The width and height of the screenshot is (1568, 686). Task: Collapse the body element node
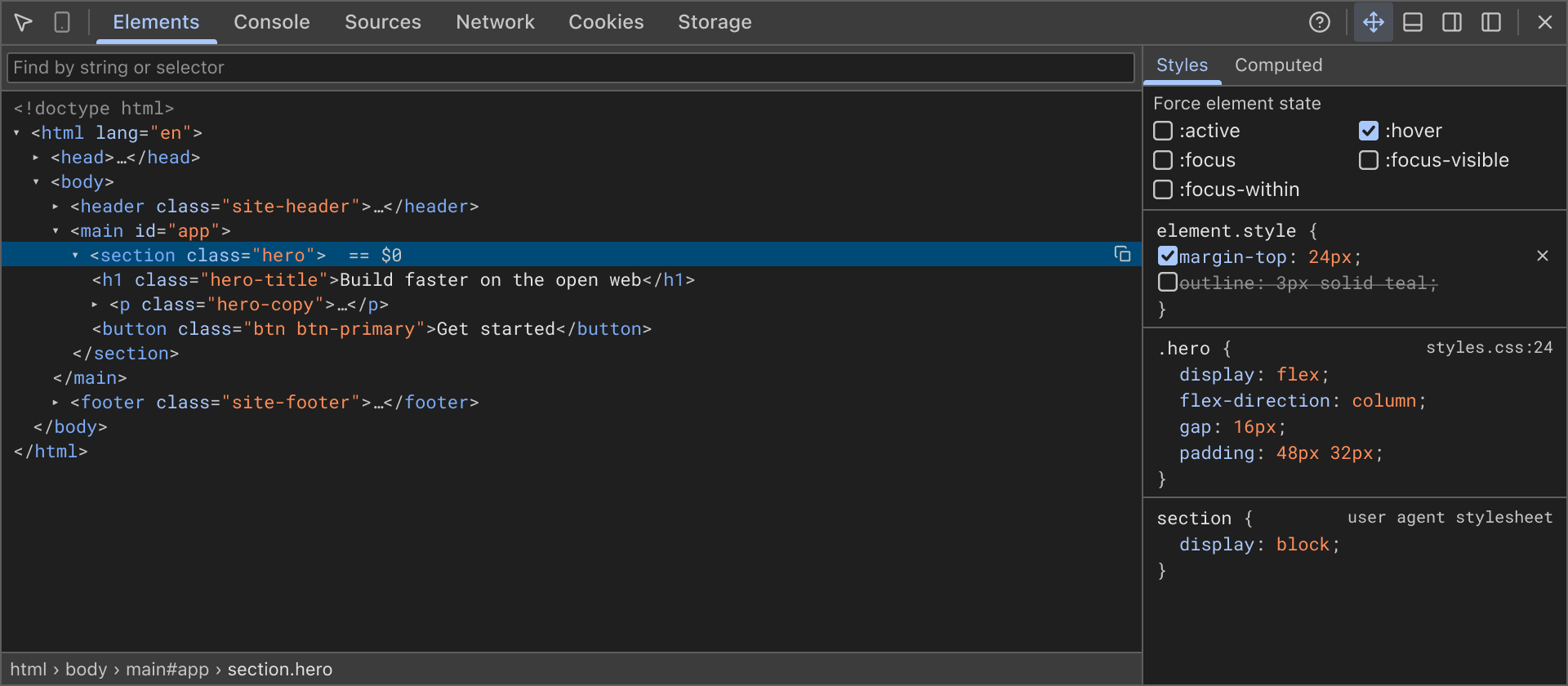point(36,181)
